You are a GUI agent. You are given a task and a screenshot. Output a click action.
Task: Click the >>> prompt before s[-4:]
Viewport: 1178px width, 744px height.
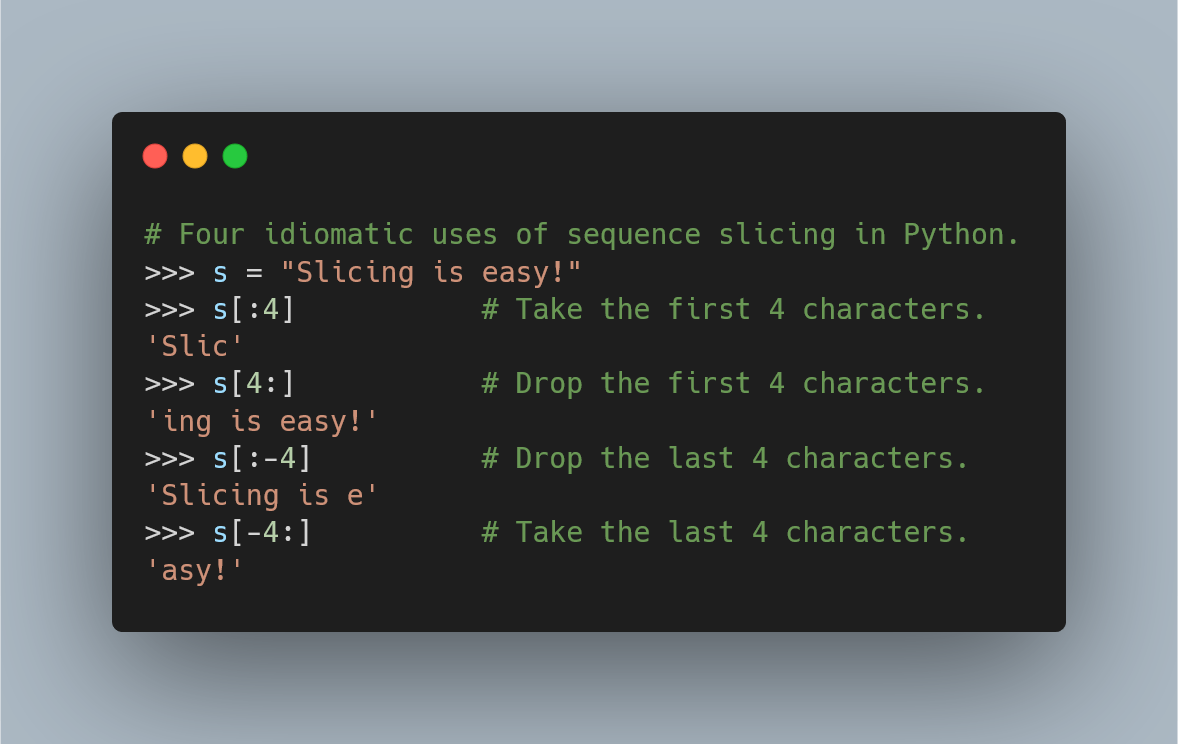click(x=169, y=532)
